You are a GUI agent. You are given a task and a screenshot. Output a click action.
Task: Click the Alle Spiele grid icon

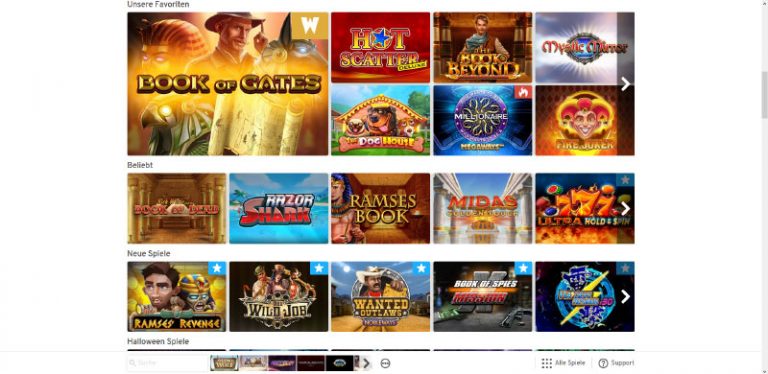[547, 363]
